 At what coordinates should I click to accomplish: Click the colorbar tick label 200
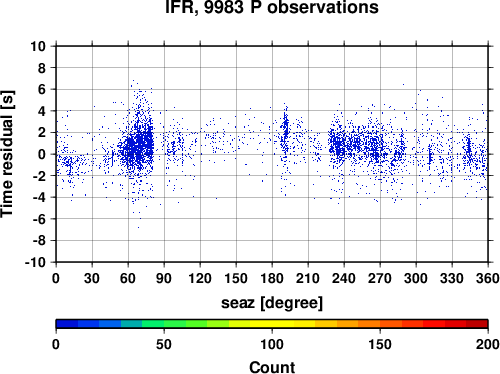(x=488, y=344)
